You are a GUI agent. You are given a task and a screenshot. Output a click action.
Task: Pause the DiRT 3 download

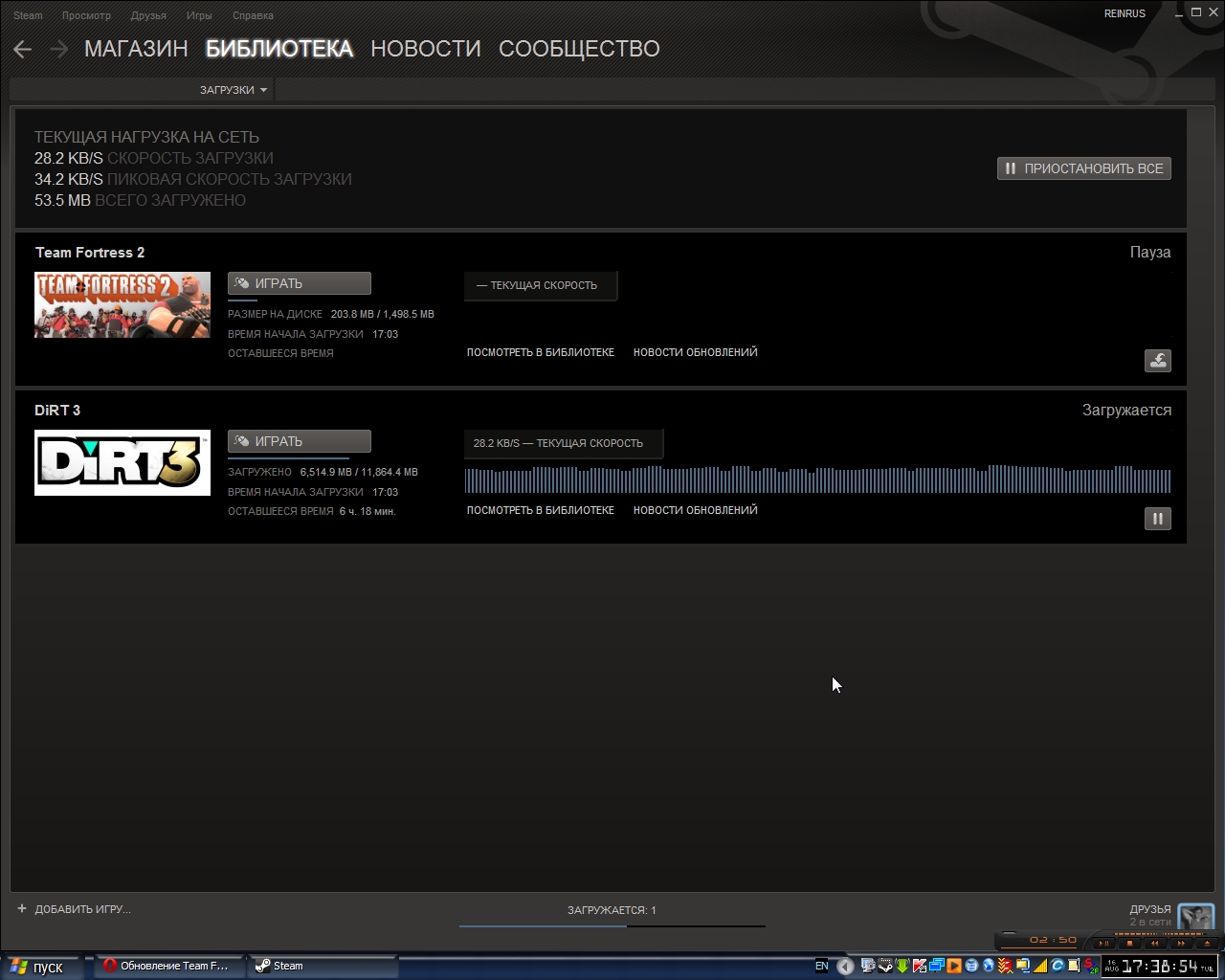1158,519
